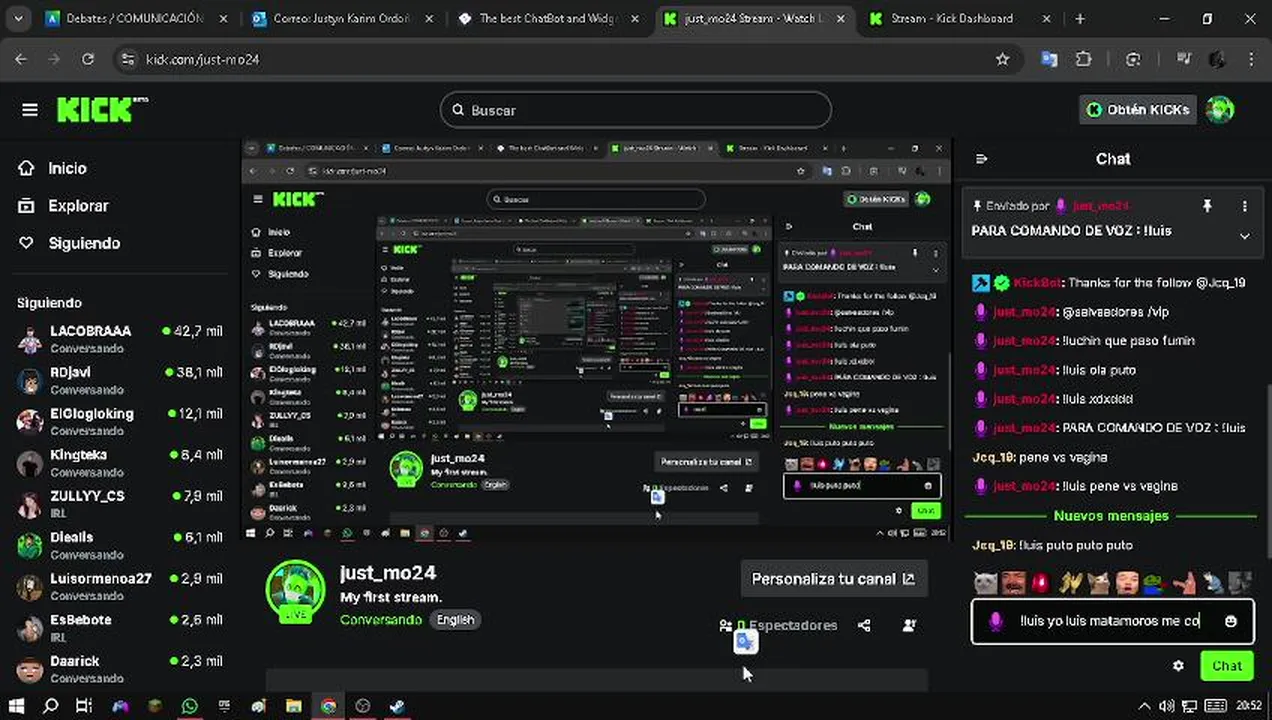This screenshot has width=1272, height=720.
Task: Switch to Debates / COMUNICACIÓN browser tab
Action: point(135,18)
